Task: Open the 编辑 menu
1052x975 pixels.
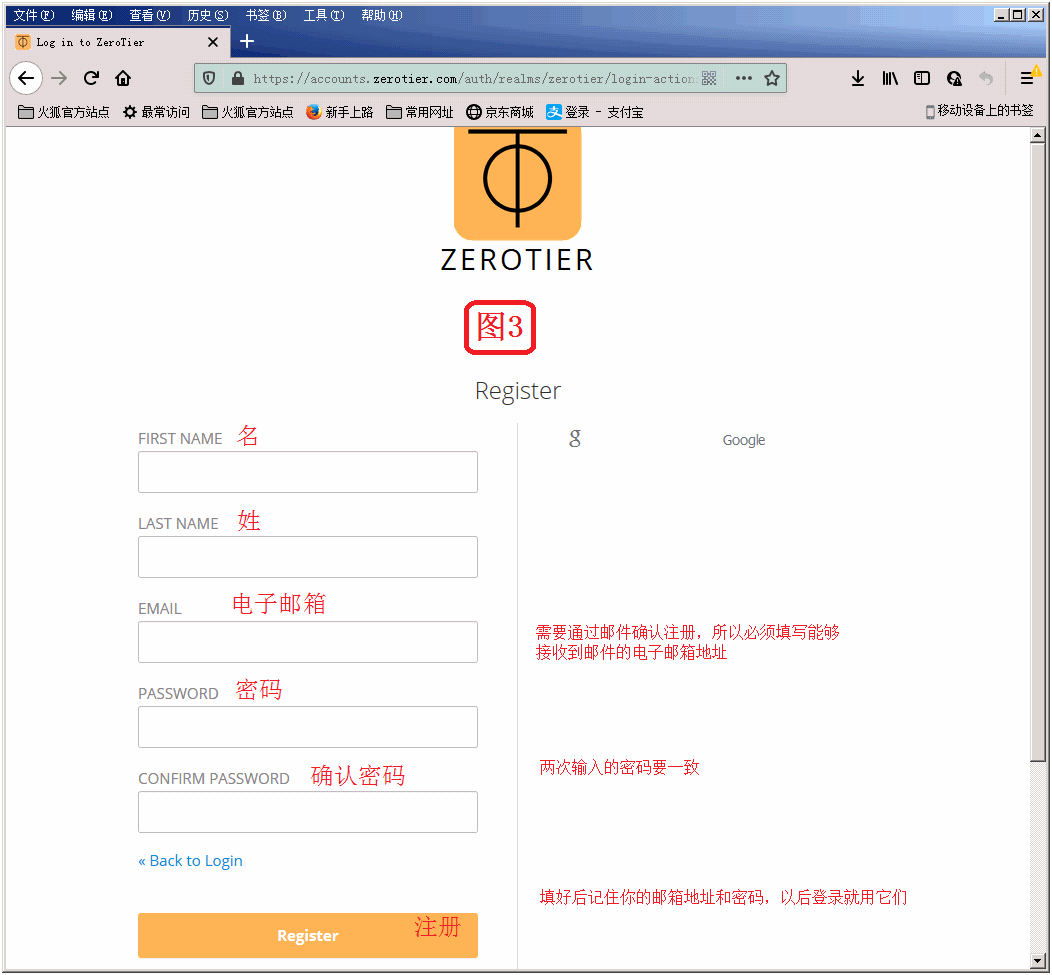Action: click(x=92, y=15)
